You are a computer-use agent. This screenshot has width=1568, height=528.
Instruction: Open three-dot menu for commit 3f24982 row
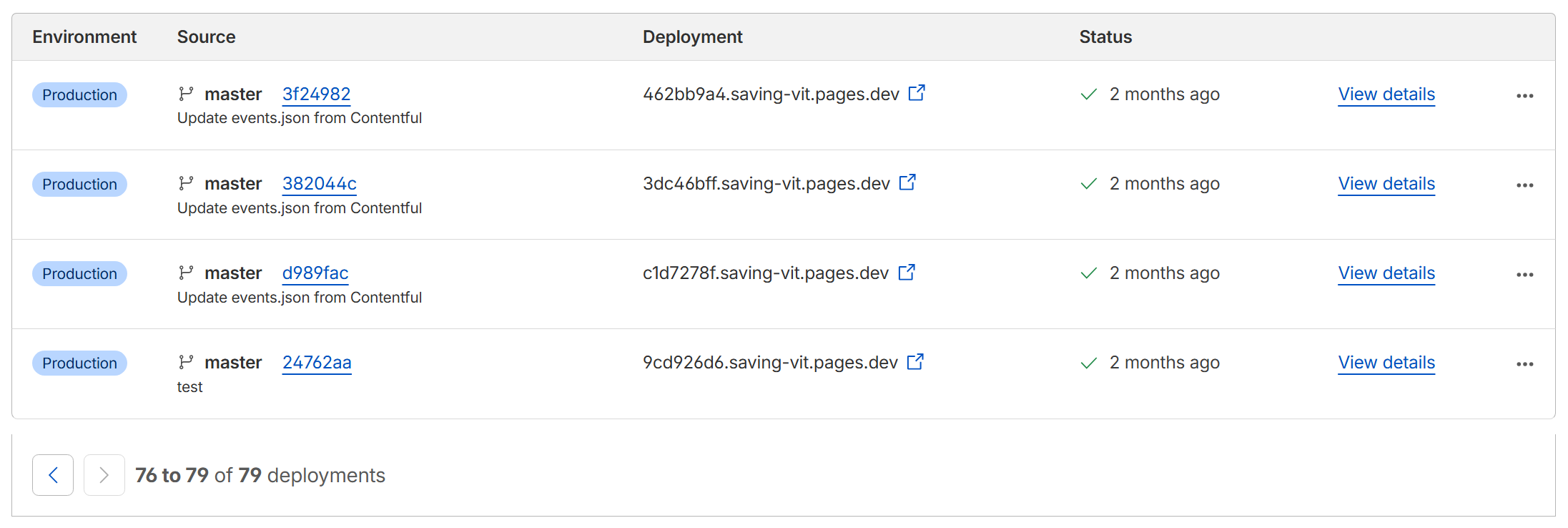pos(1524,96)
